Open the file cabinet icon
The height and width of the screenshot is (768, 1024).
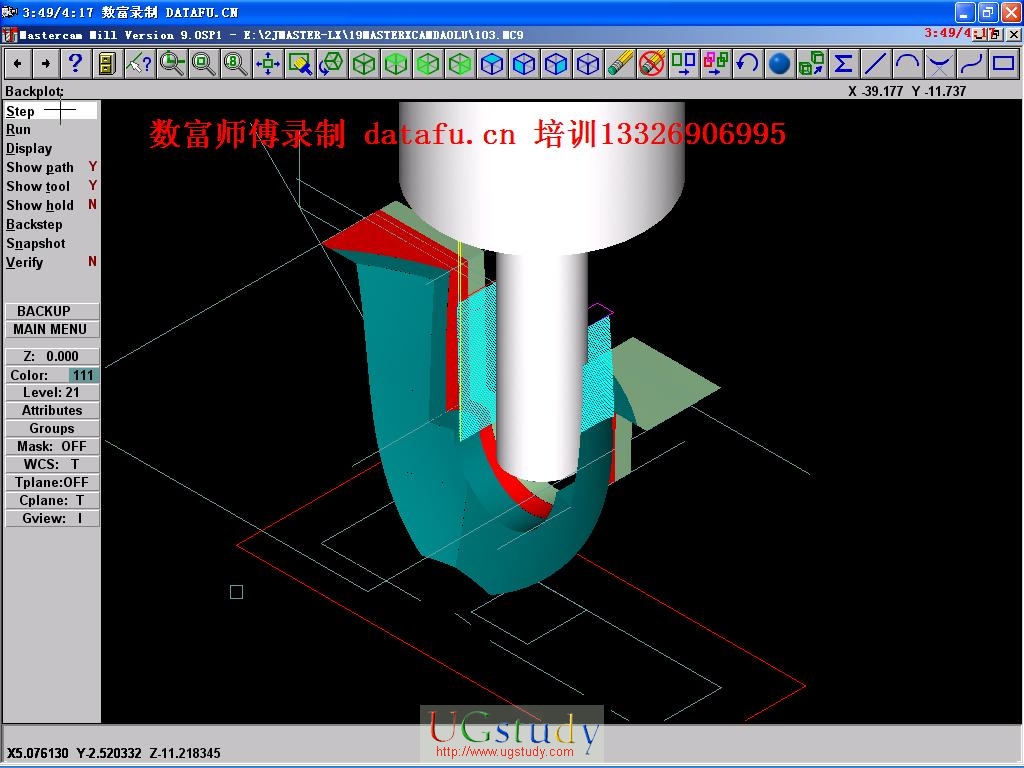107,63
